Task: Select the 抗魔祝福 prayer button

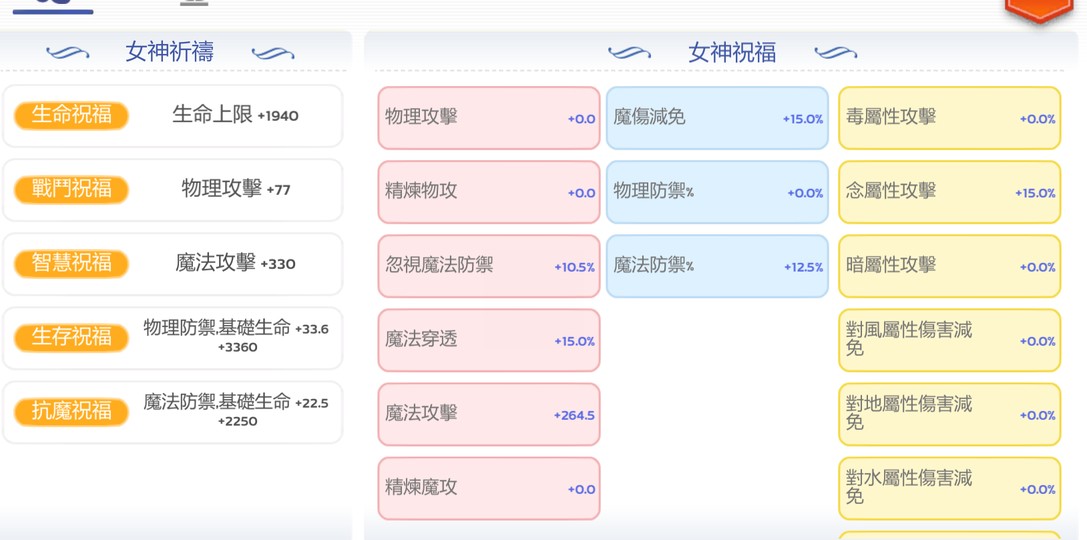Action: pos(71,412)
